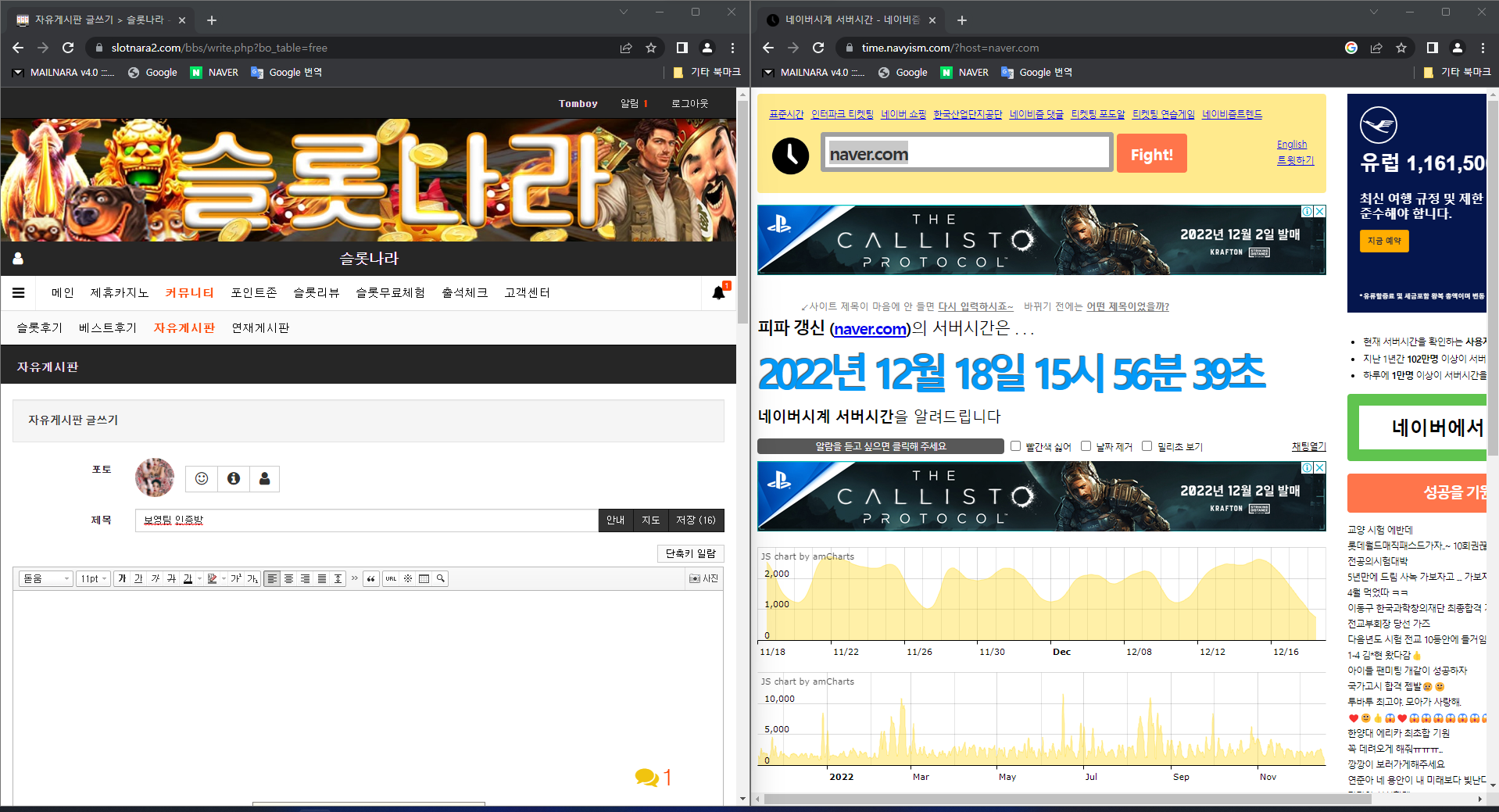The width and height of the screenshot is (1499, 812).
Task: Click the orange chat bubble comment icon
Action: (646, 777)
